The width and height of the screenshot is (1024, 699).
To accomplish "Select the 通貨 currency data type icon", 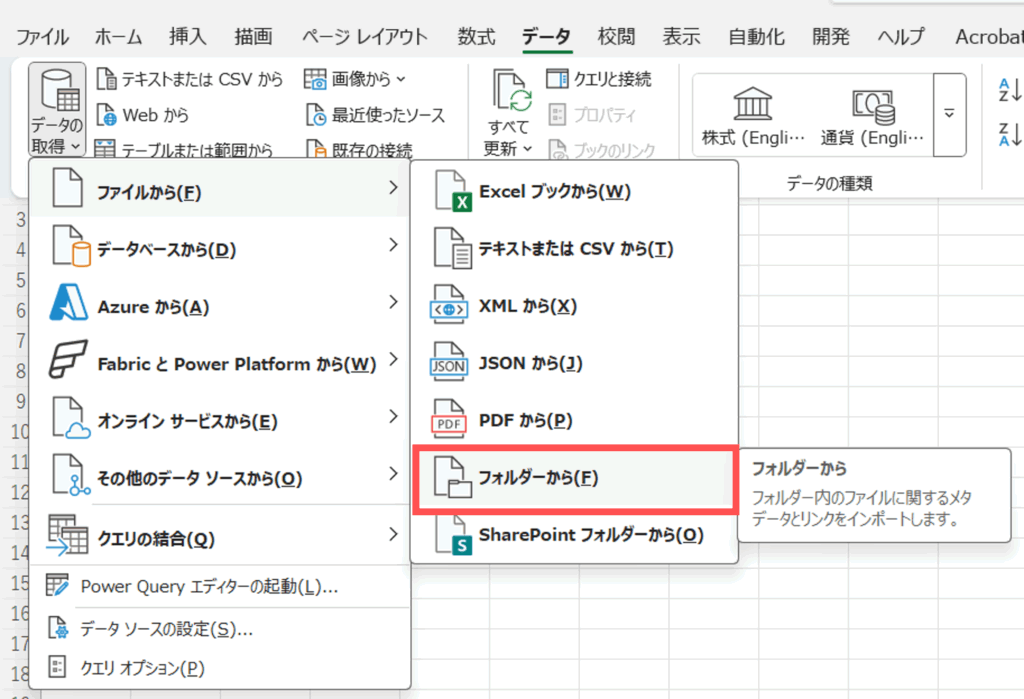I will point(872,102).
